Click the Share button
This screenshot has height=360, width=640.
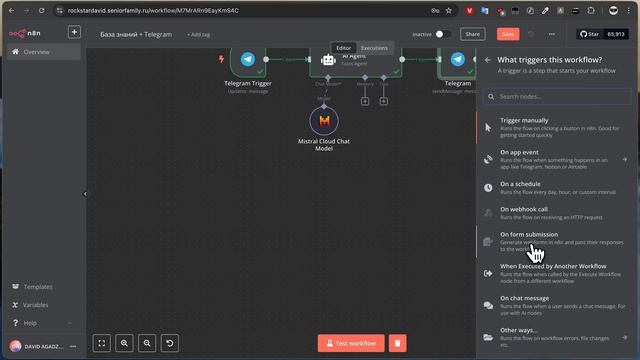tap(473, 34)
